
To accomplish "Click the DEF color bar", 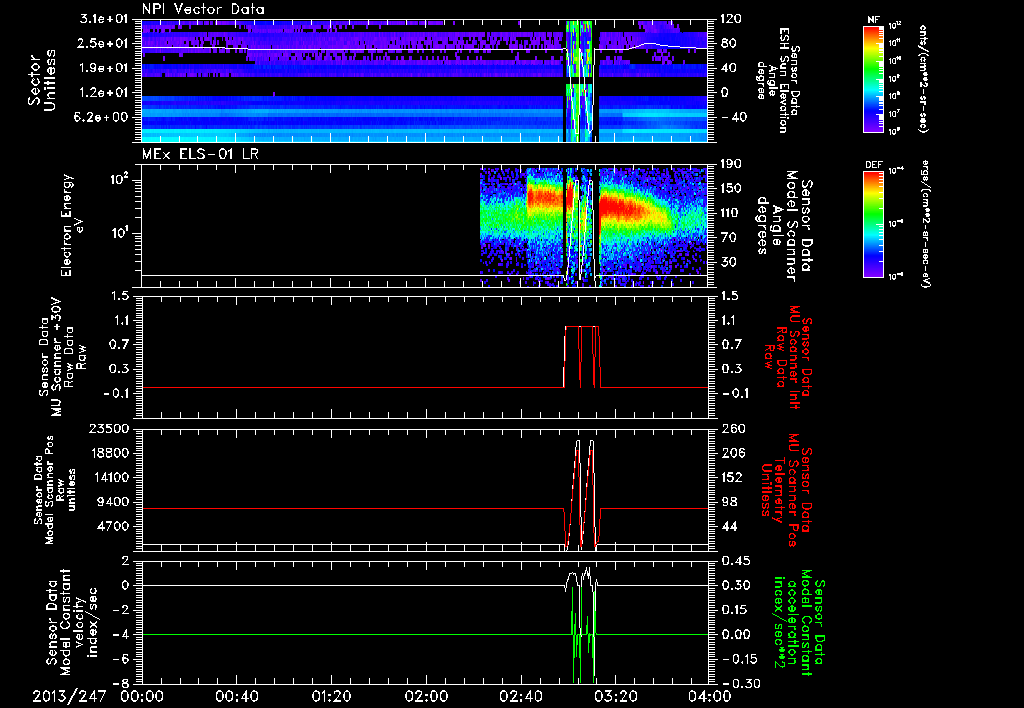I will tap(873, 223).
